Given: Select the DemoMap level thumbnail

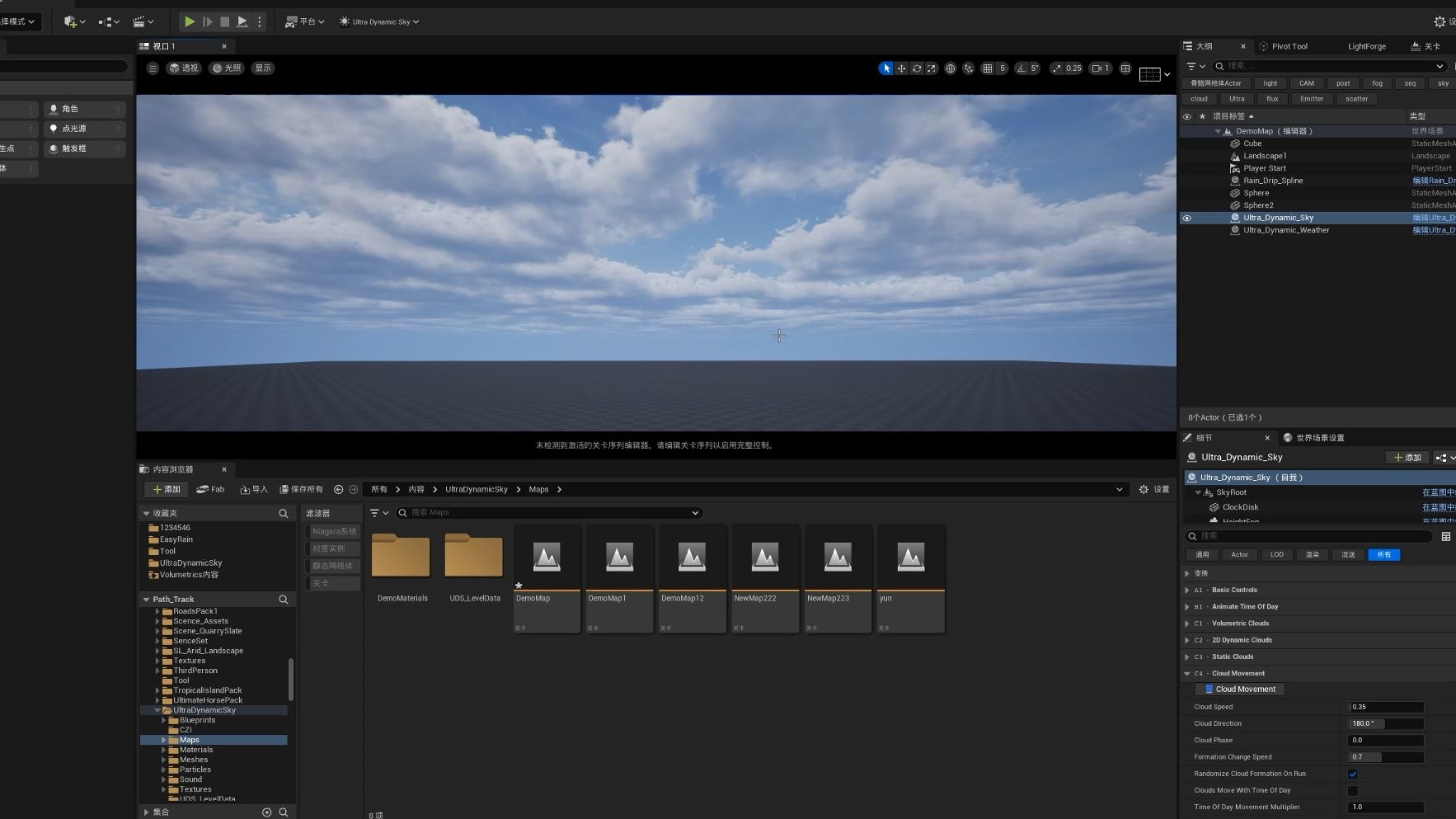Looking at the screenshot, I should [546, 577].
